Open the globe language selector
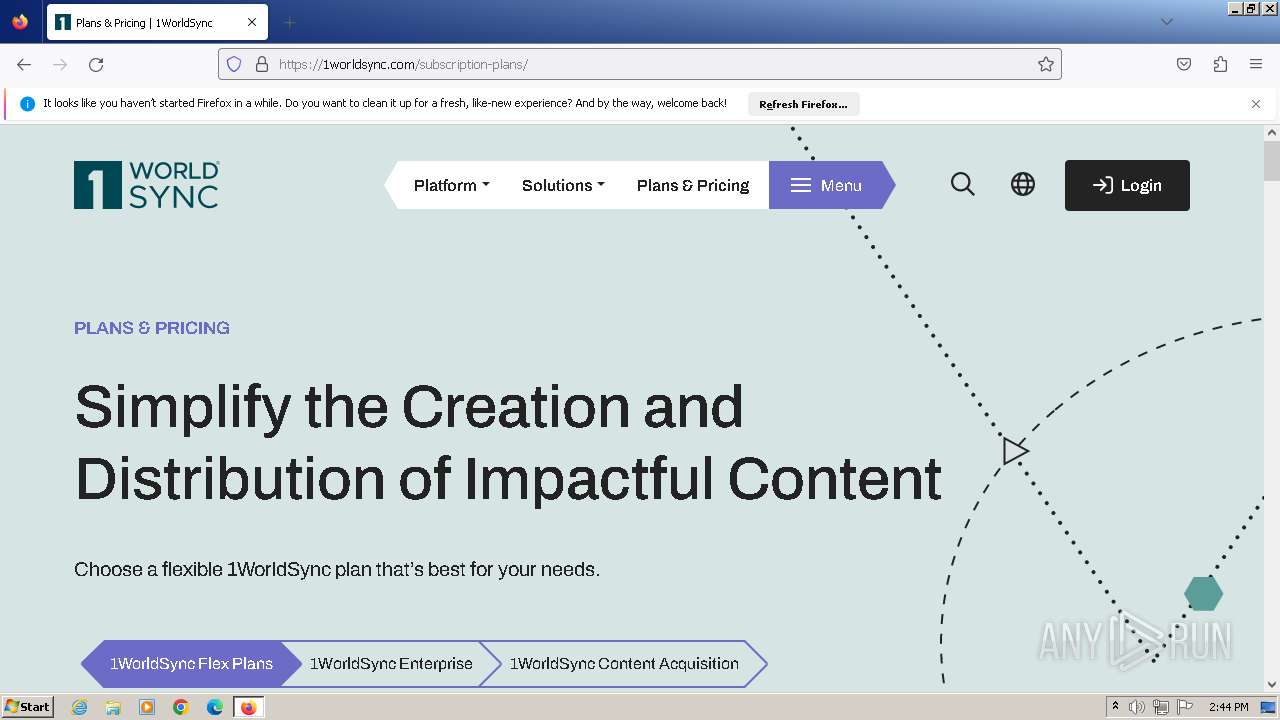The image size is (1280, 720). pyautogui.click(x=1023, y=184)
